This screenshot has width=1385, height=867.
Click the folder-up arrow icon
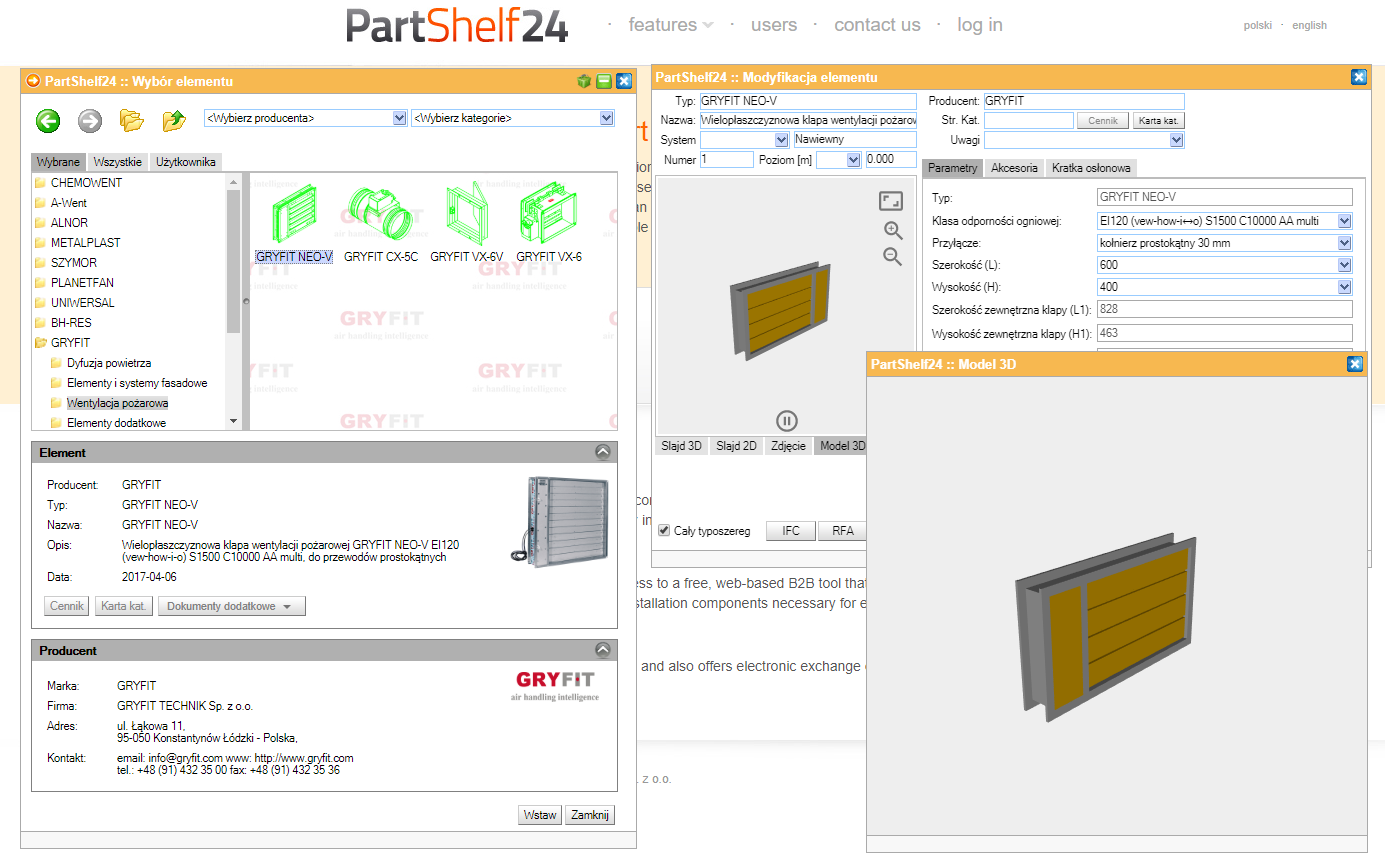[x=174, y=121]
